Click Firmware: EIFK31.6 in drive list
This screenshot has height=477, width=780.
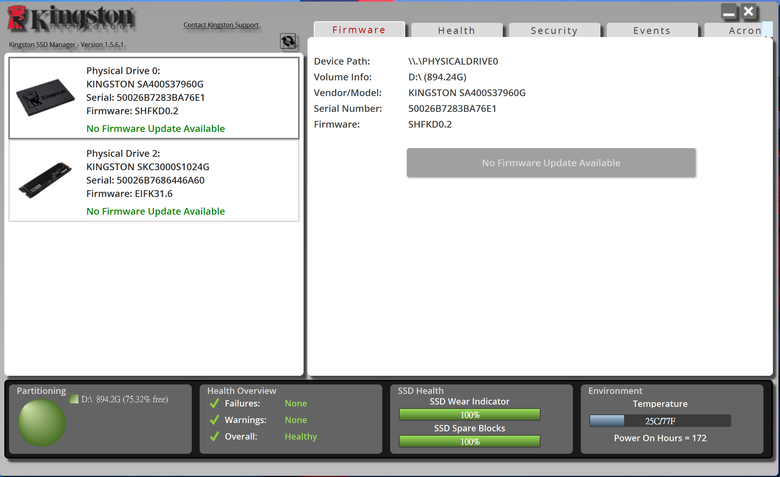(x=129, y=193)
